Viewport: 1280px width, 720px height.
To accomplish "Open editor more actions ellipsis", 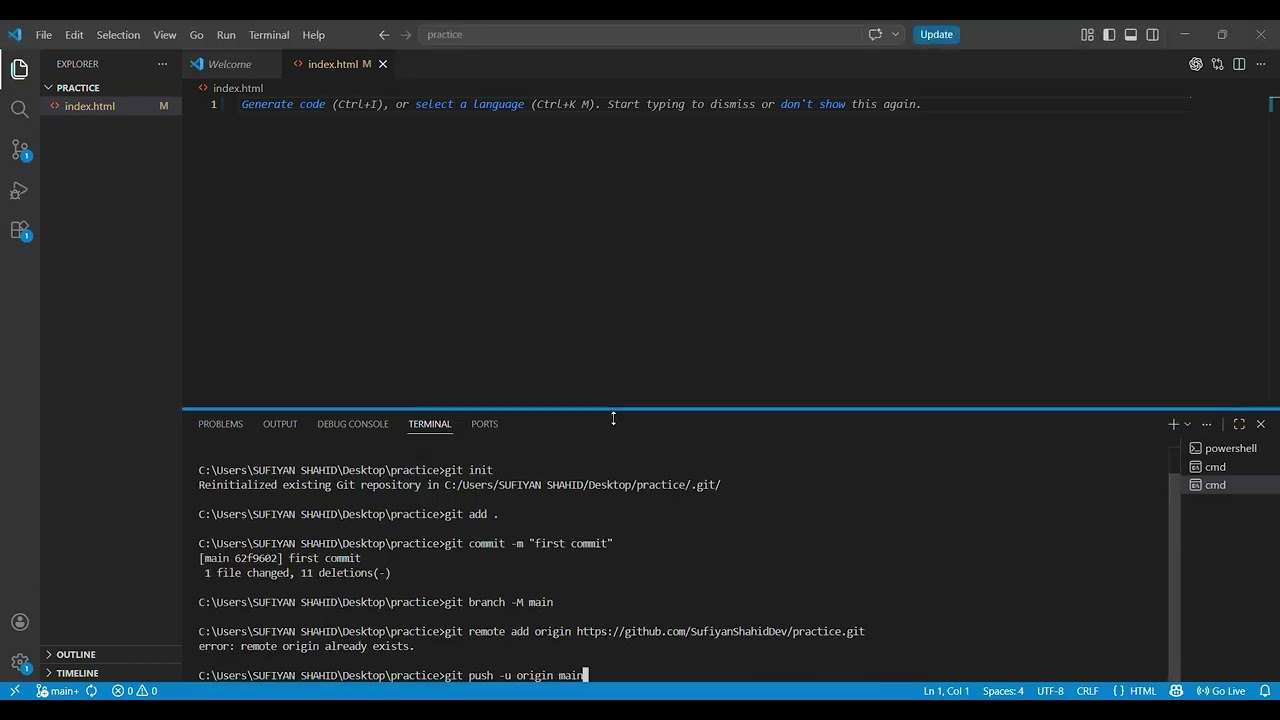I will point(1260,64).
